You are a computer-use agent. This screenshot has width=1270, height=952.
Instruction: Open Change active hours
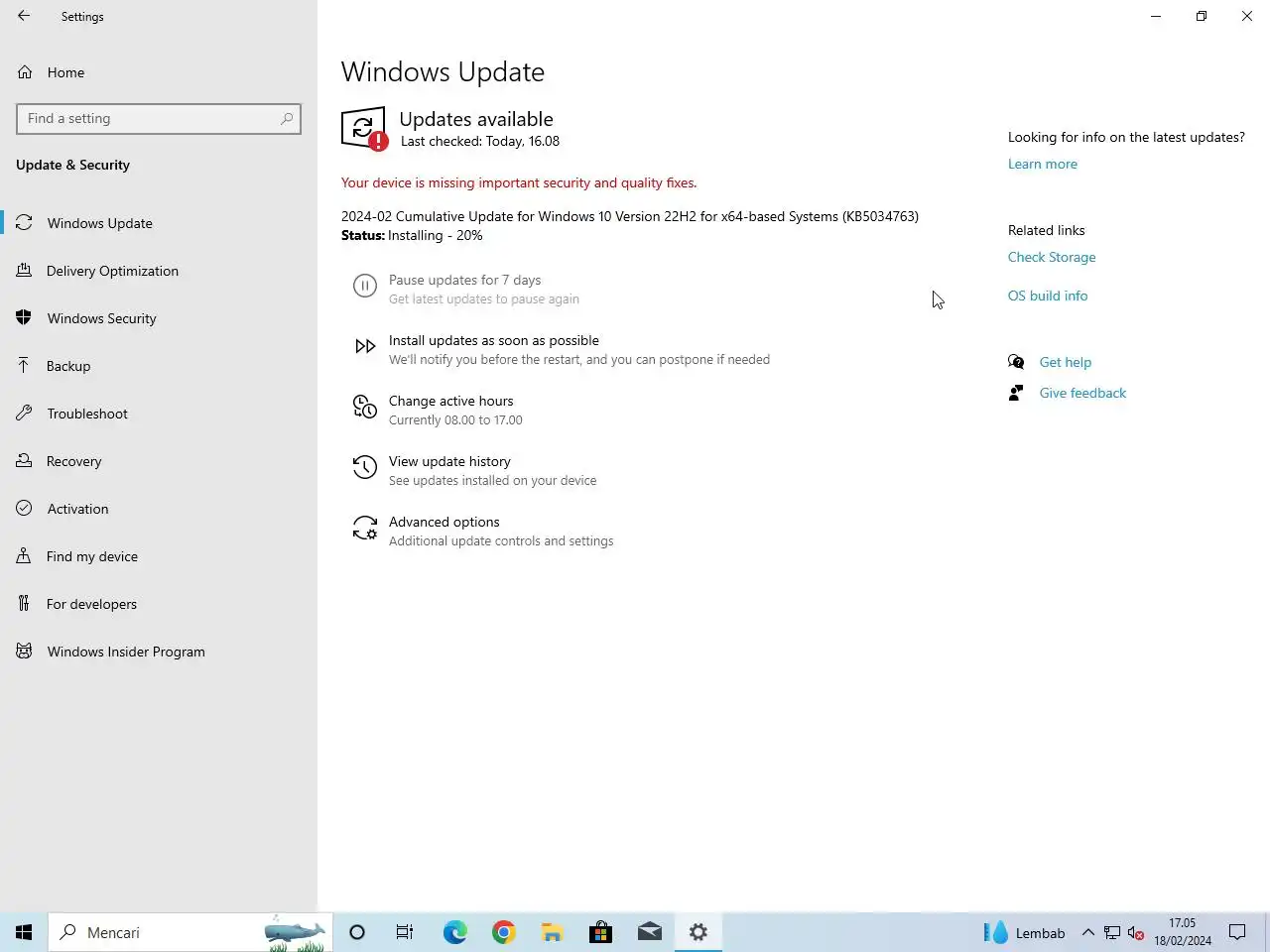451,402
